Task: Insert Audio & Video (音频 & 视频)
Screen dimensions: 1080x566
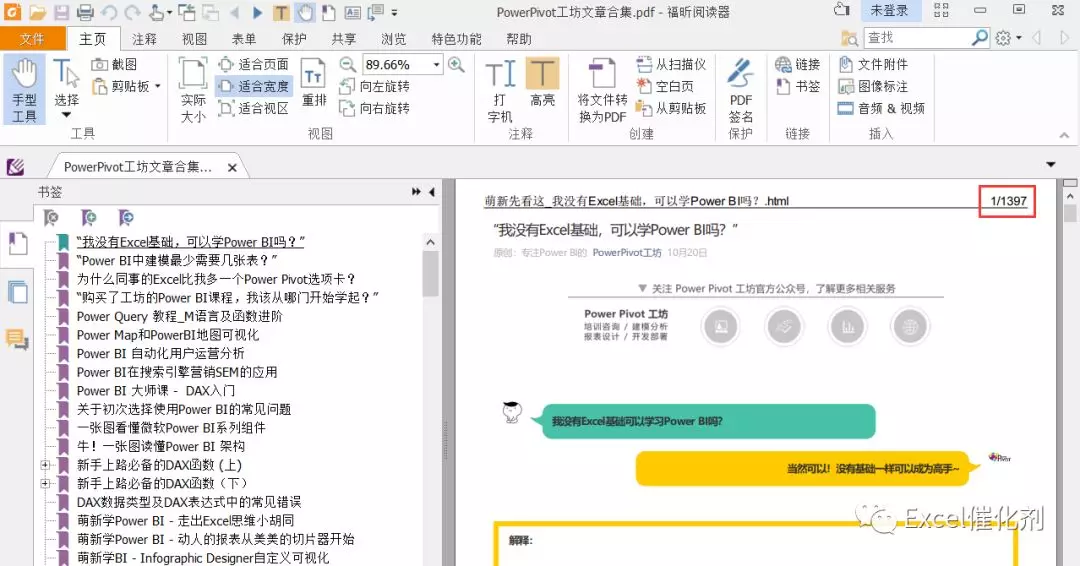Action: pyautogui.click(x=882, y=108)
